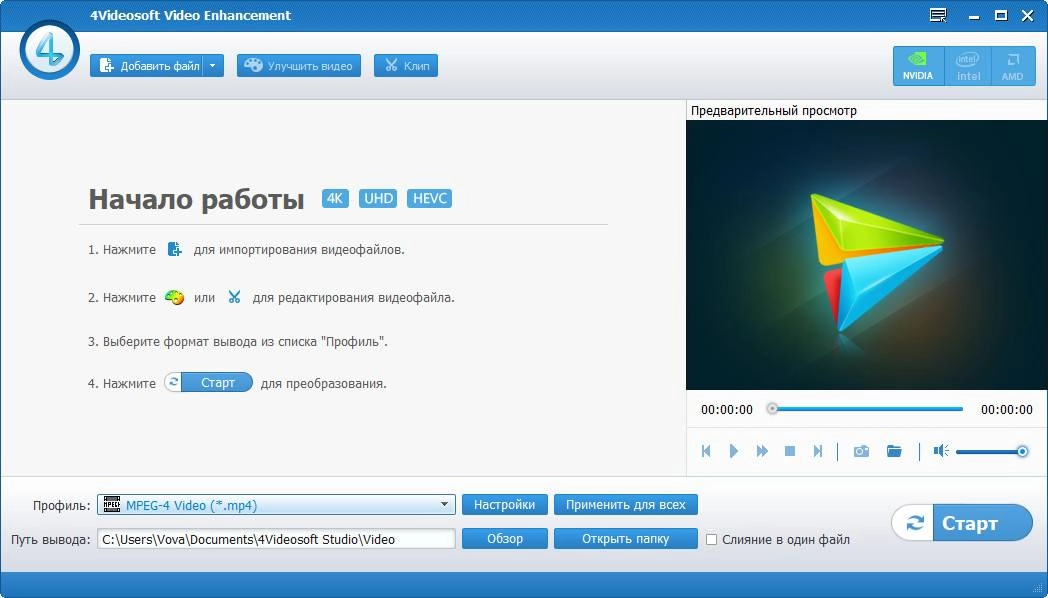Click the Настройки button
The image size is (1048, 598).
505,504
